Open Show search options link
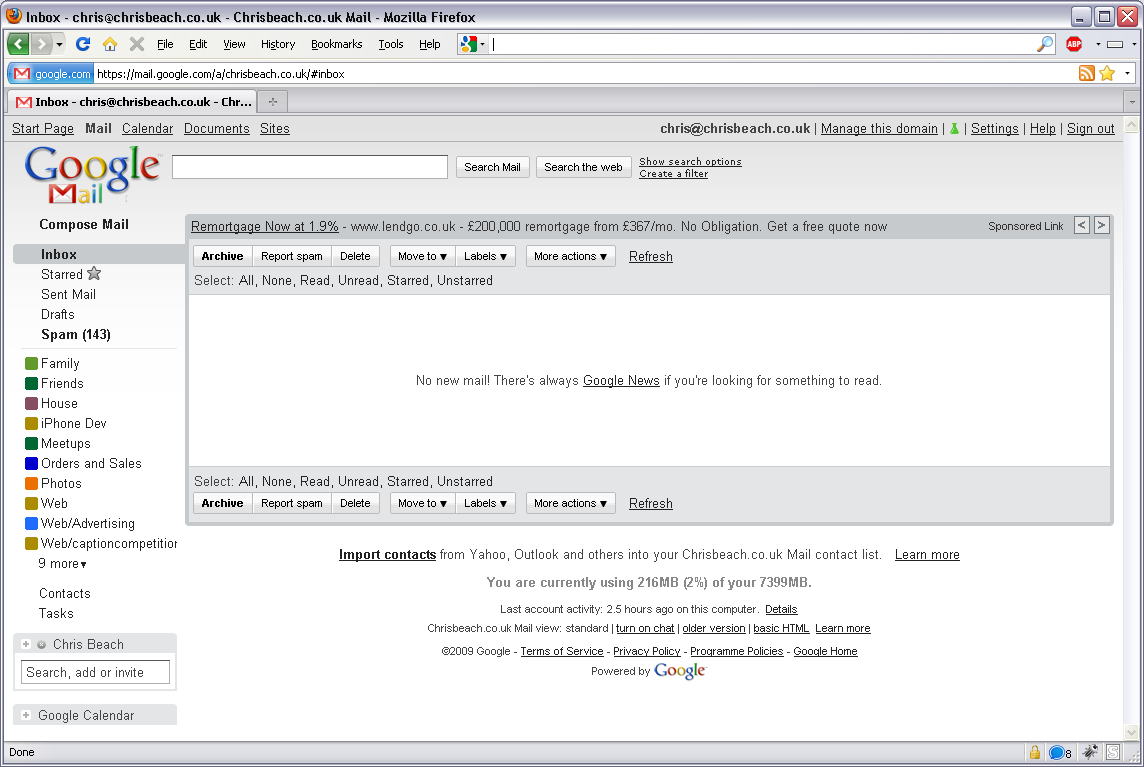This screenshot has height=767, width=1144. [690, 161]
